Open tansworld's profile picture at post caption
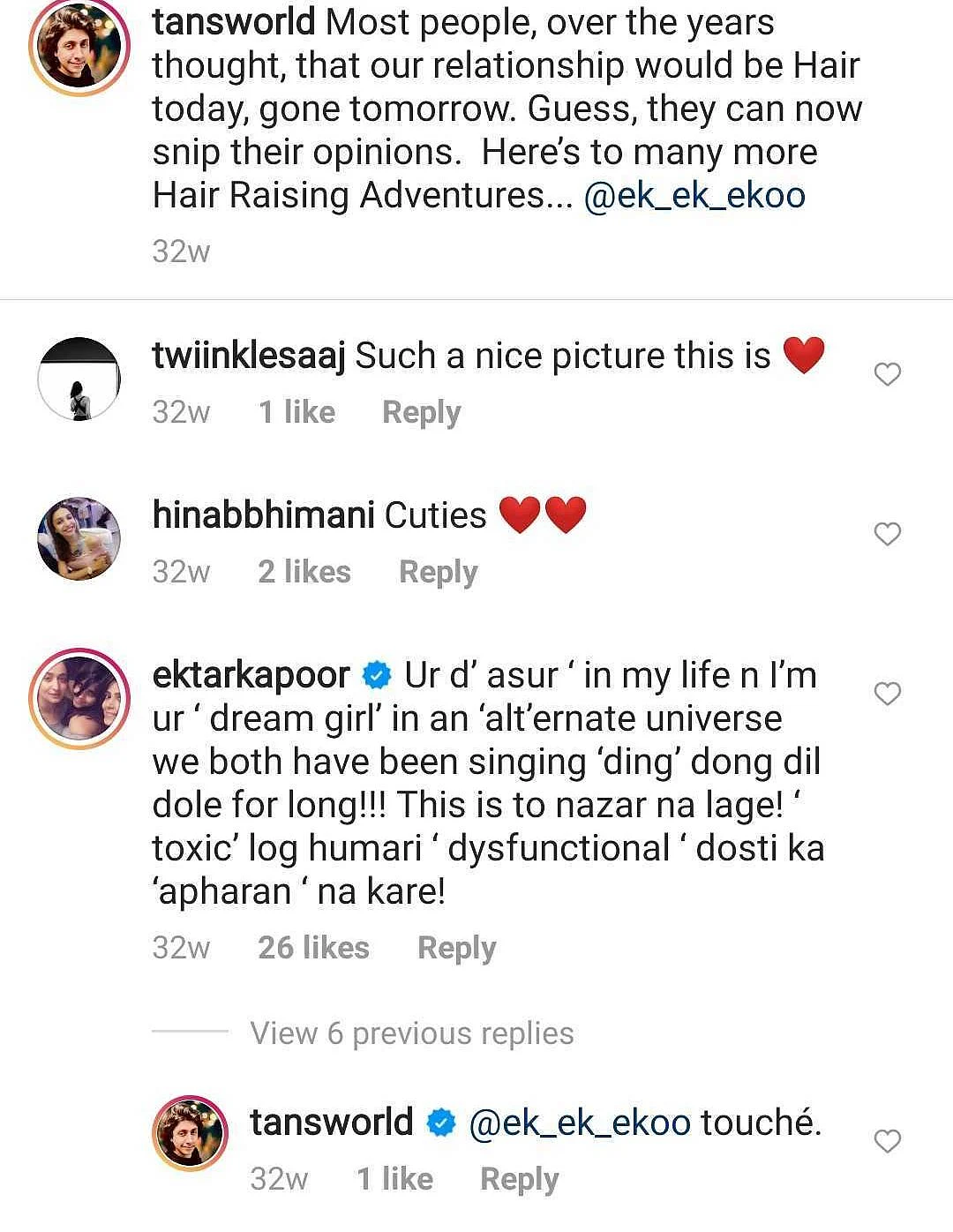This screenshot has width=953, height=1232. 79,46
